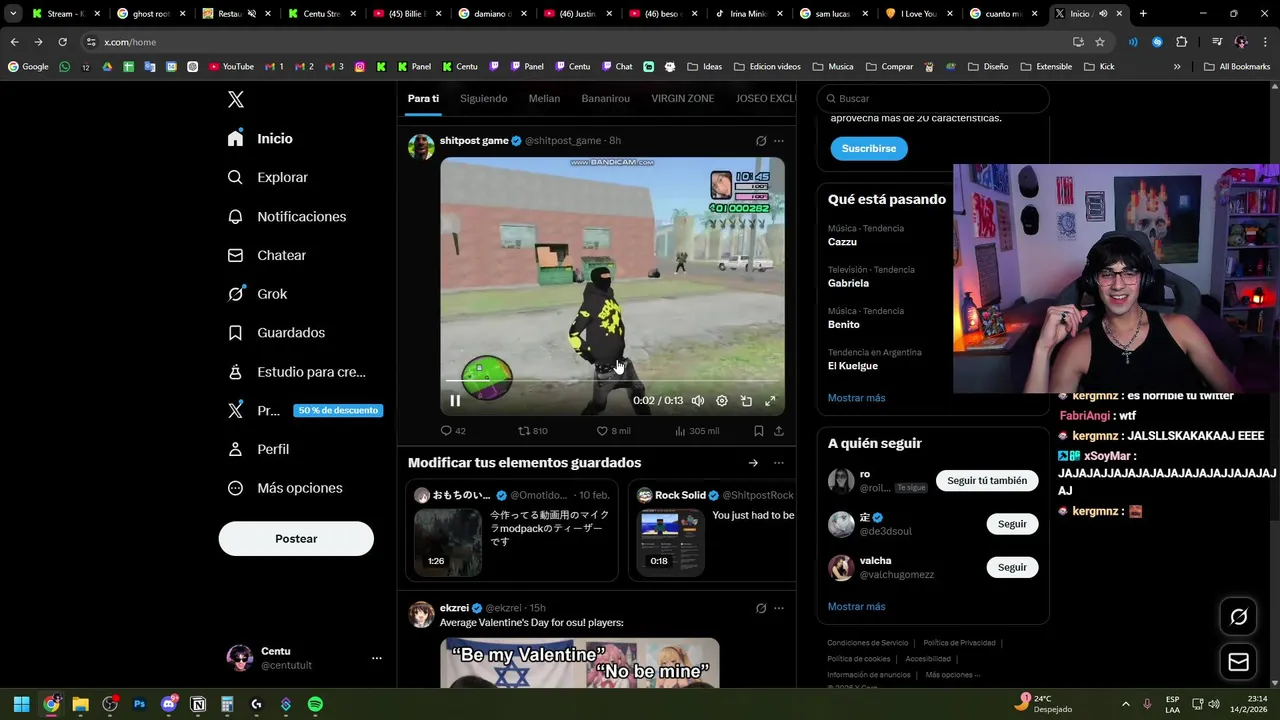Switch to Siguiendo tab
The height and width of the screenshot is (720, 1280).
[483, 98]
